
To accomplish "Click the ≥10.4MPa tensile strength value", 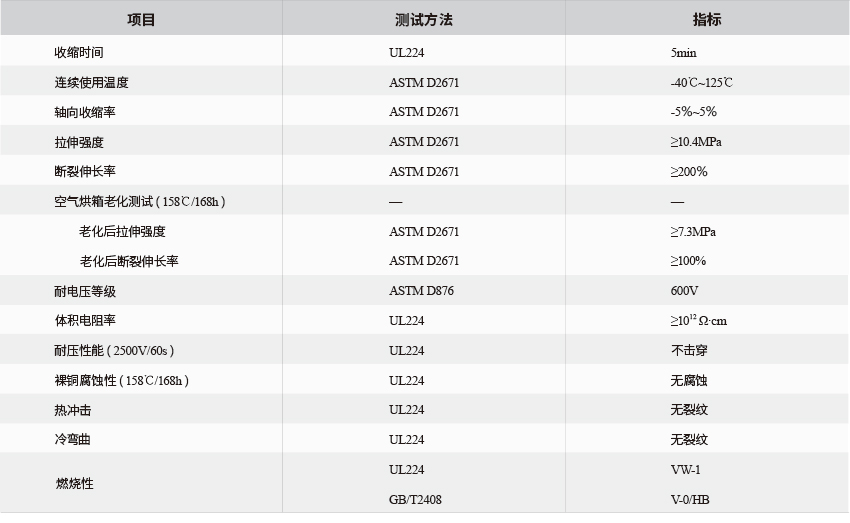I will pos(696,142).
